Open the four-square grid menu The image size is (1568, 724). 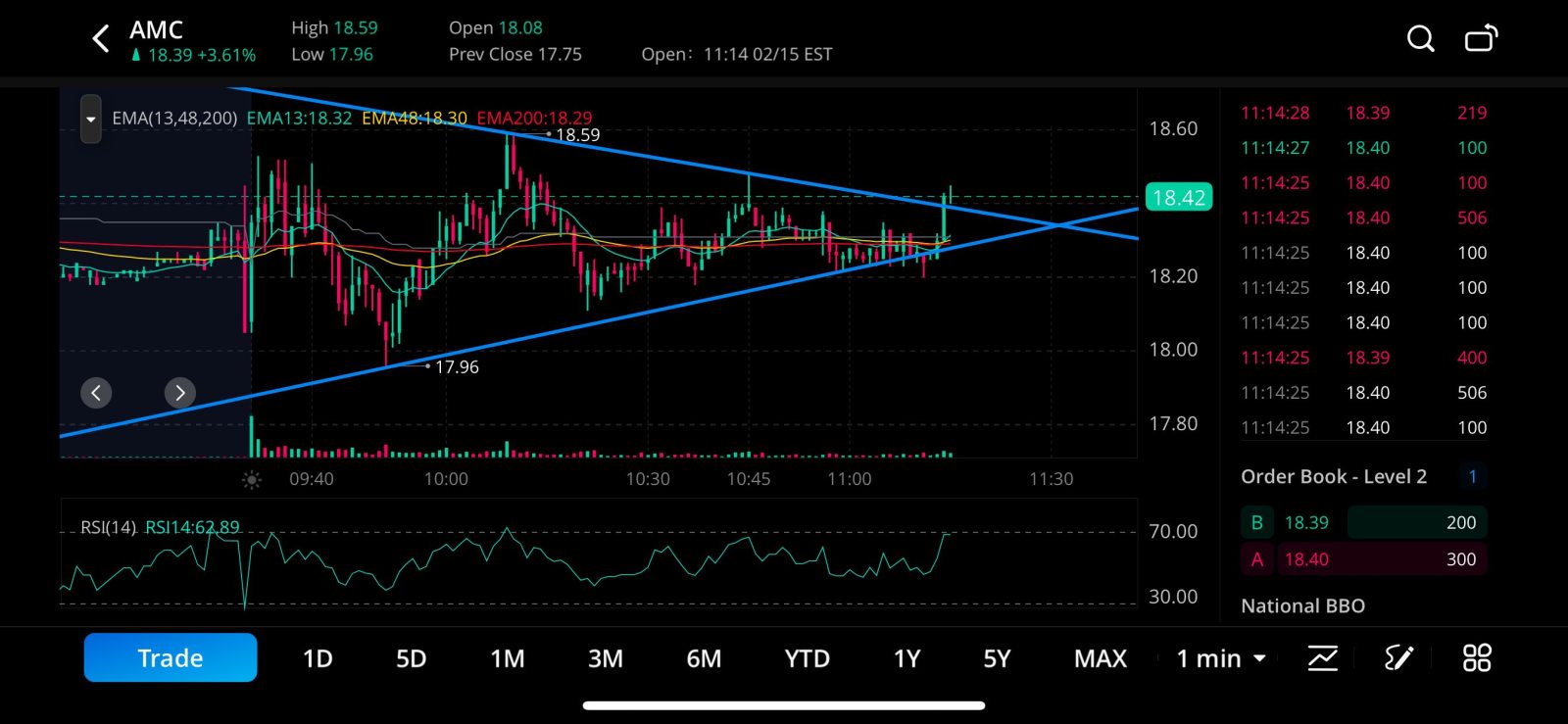tap(1477, 658)
